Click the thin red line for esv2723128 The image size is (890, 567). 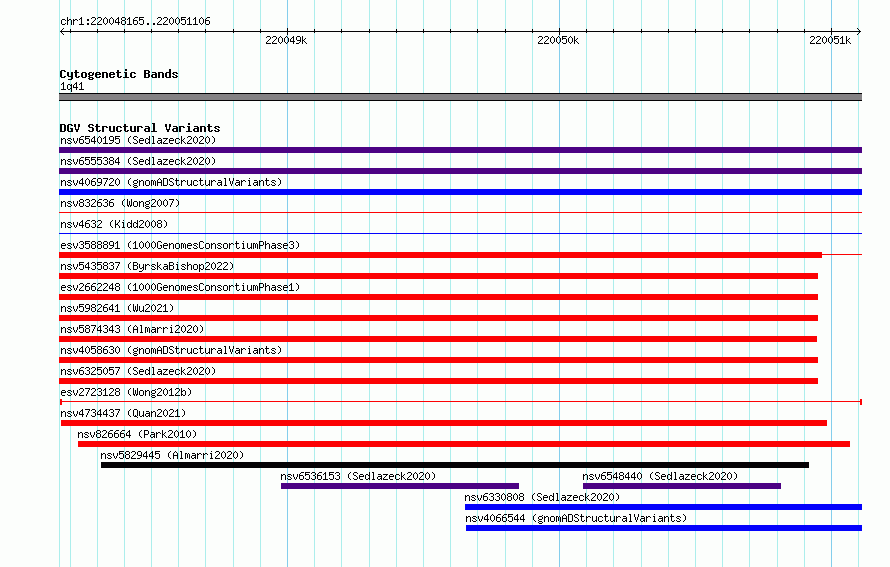(x=460, y=402)
